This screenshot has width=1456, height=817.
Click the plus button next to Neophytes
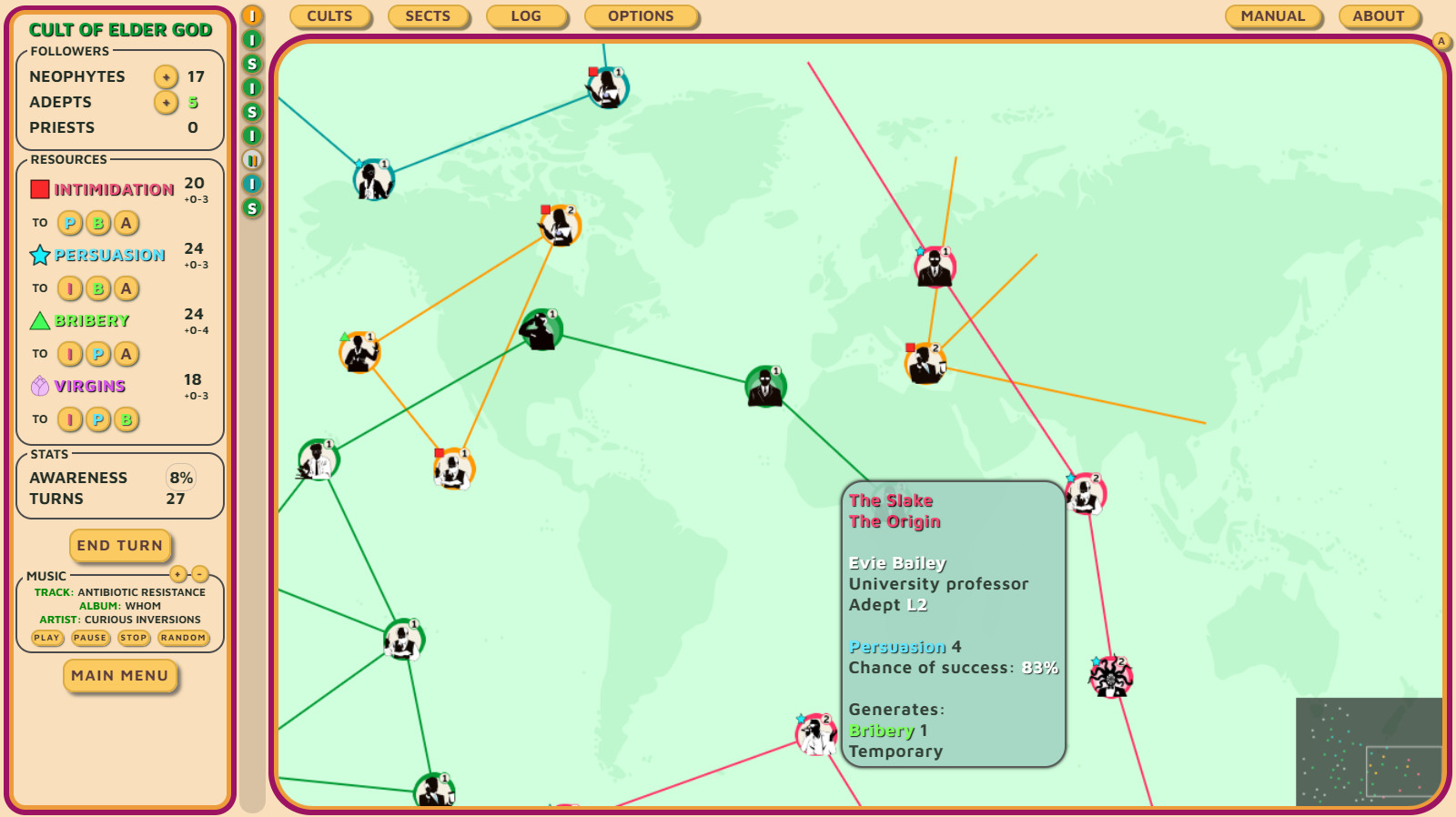point(166,77)
